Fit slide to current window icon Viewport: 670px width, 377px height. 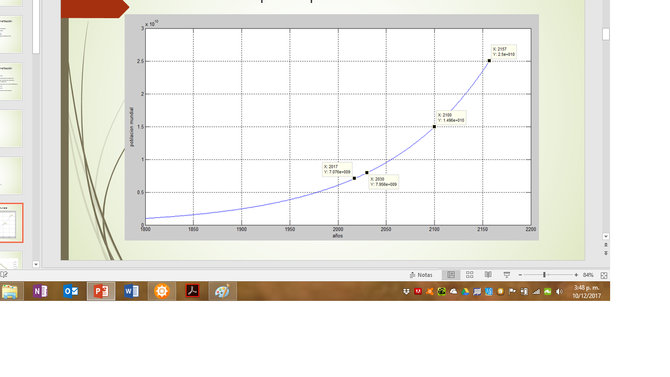[x=604, y=275]
